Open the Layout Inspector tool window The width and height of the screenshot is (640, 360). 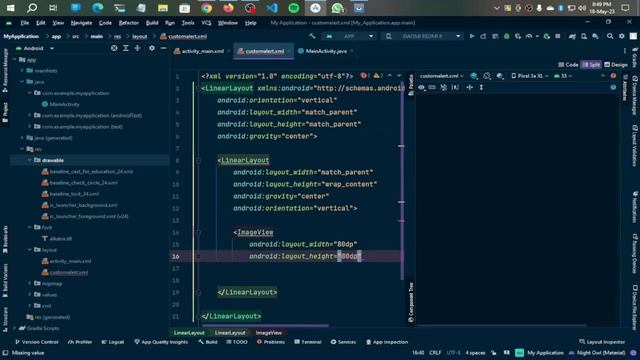(x=602, y=342)
